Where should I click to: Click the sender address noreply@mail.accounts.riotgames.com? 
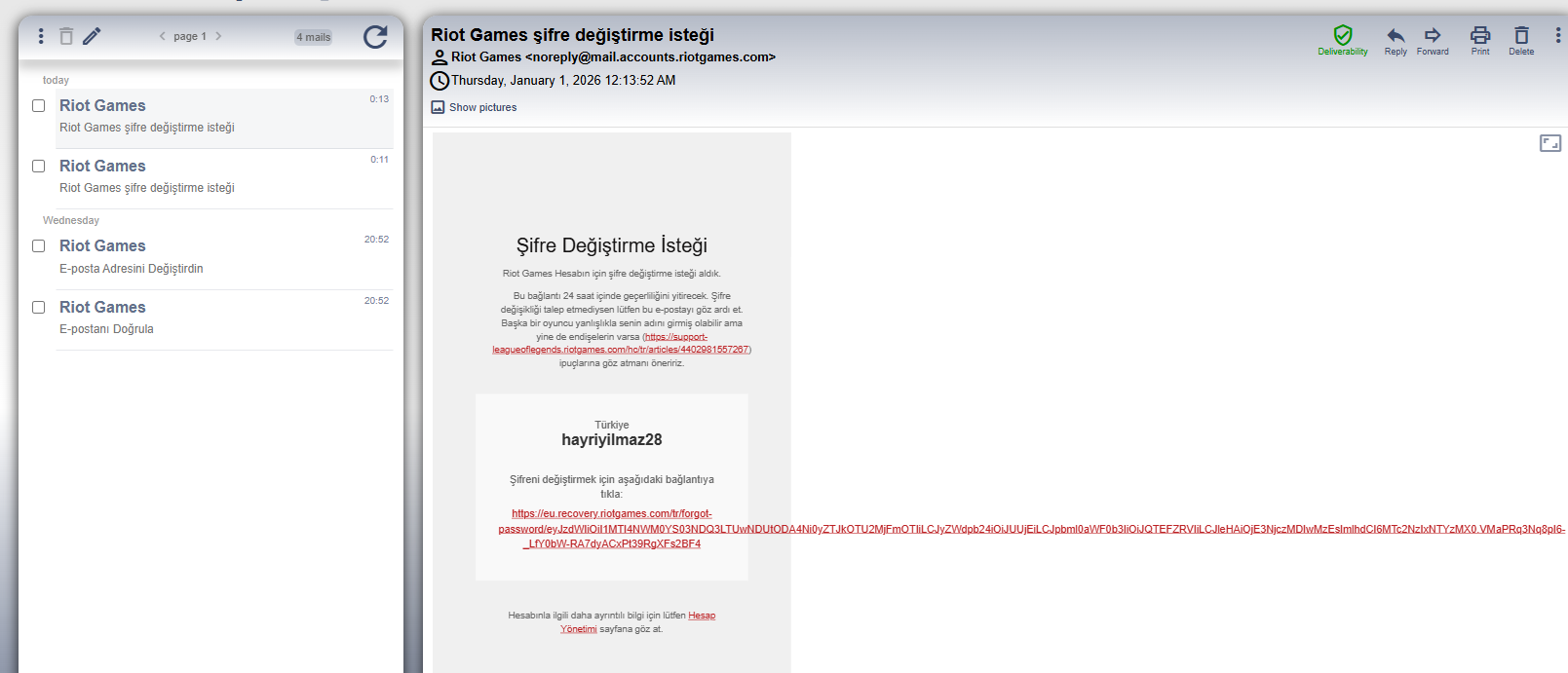(650, 57)
